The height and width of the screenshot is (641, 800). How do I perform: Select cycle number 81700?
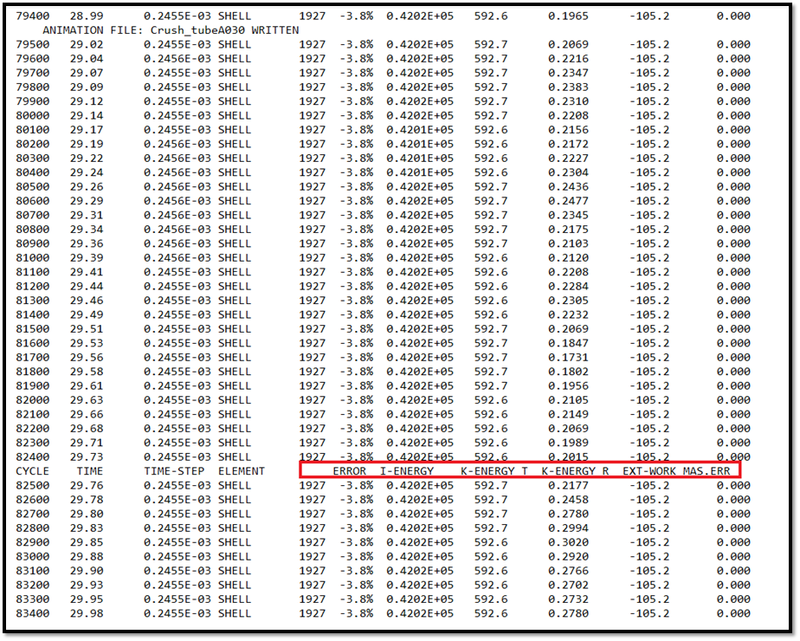tap(32, 358)
